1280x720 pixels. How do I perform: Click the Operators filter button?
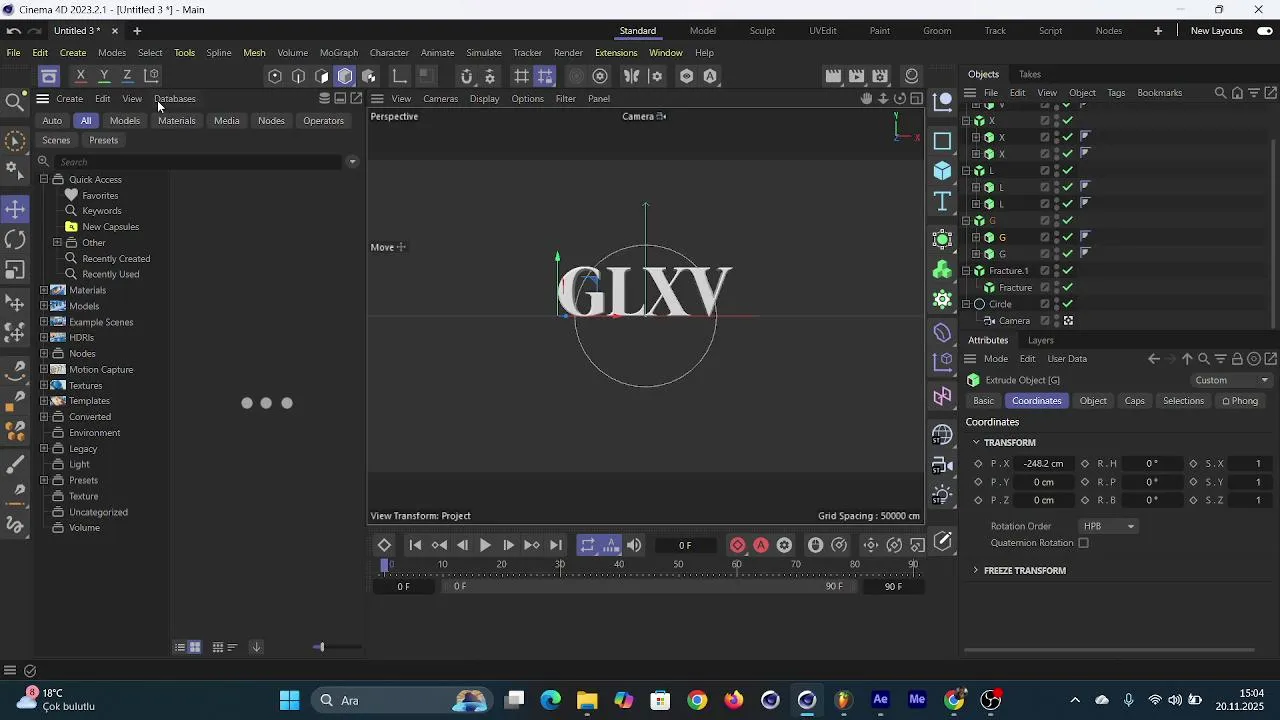[324, 121]
